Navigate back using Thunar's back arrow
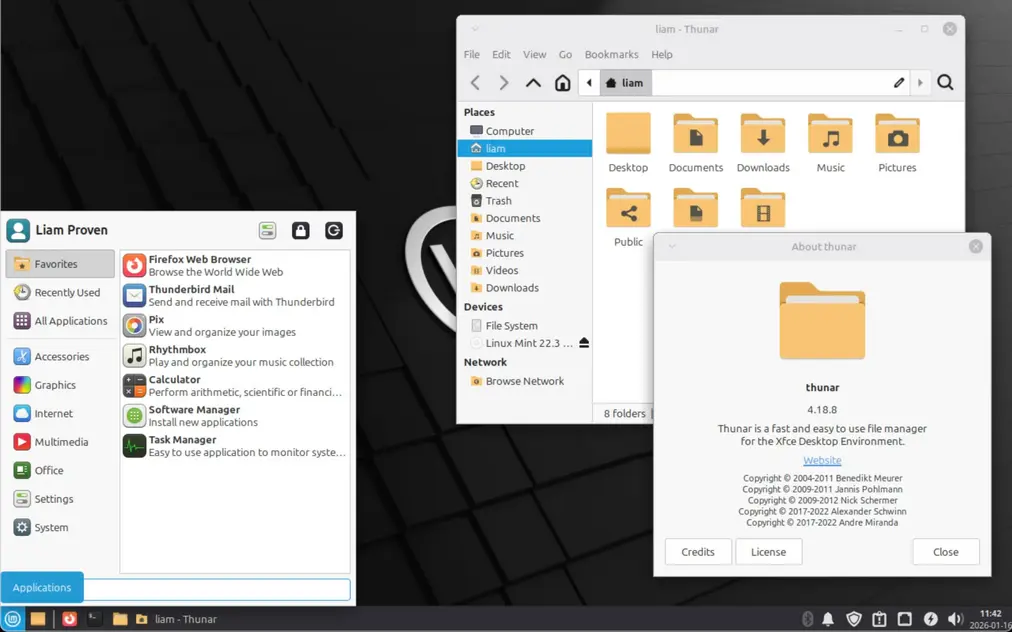 (475, 82)
